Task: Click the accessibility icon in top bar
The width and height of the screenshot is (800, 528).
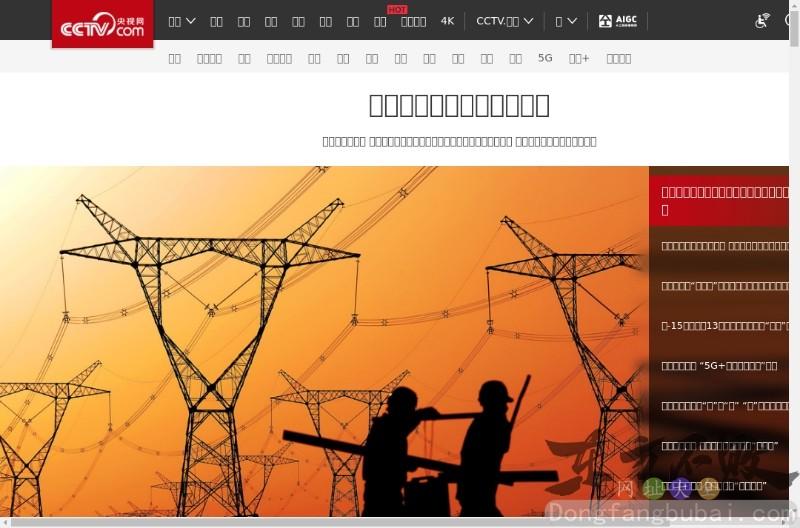Action: (x=762, y=21)
